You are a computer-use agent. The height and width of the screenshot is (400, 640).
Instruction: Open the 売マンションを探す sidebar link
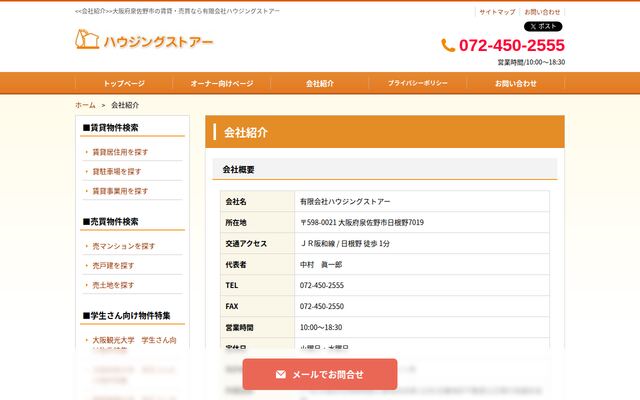coord(124,246)
